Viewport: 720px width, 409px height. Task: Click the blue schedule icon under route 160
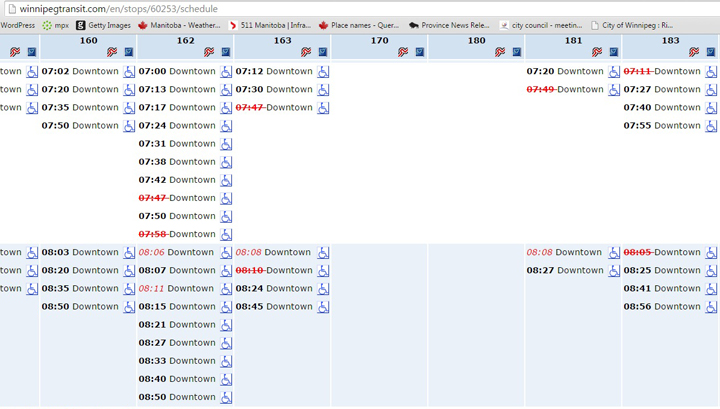tap(129, 52)
